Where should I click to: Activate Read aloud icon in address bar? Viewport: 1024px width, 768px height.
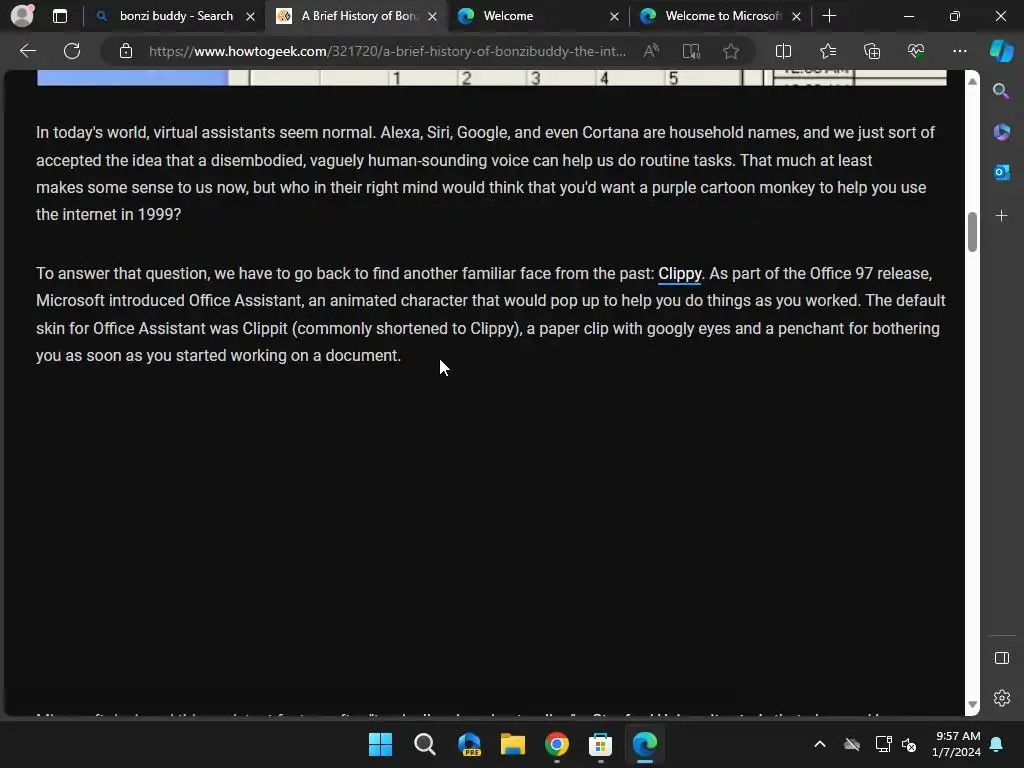[651, 51]
